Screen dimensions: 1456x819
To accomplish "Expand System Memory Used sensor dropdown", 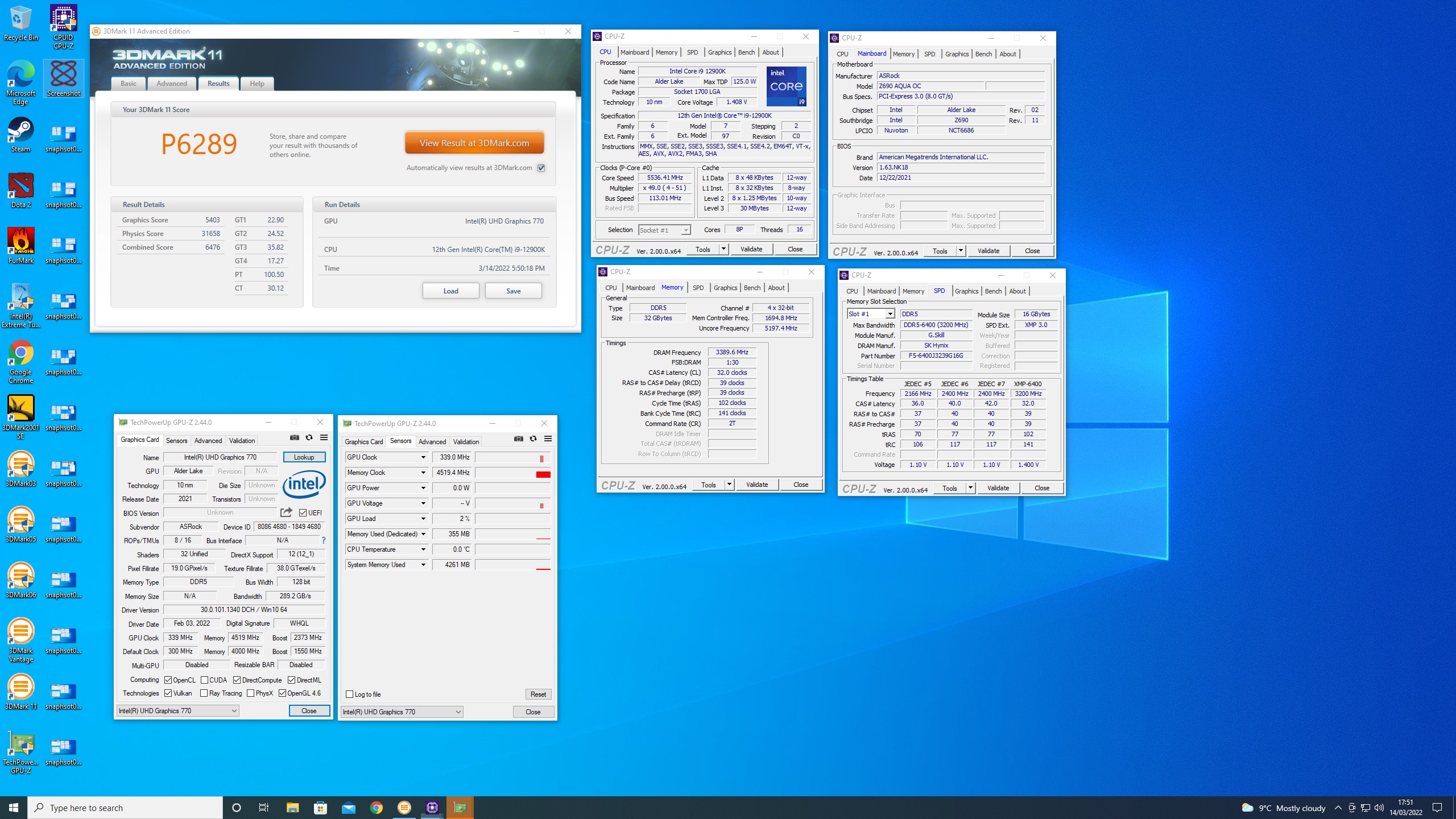I will click(x=423, y=565).
